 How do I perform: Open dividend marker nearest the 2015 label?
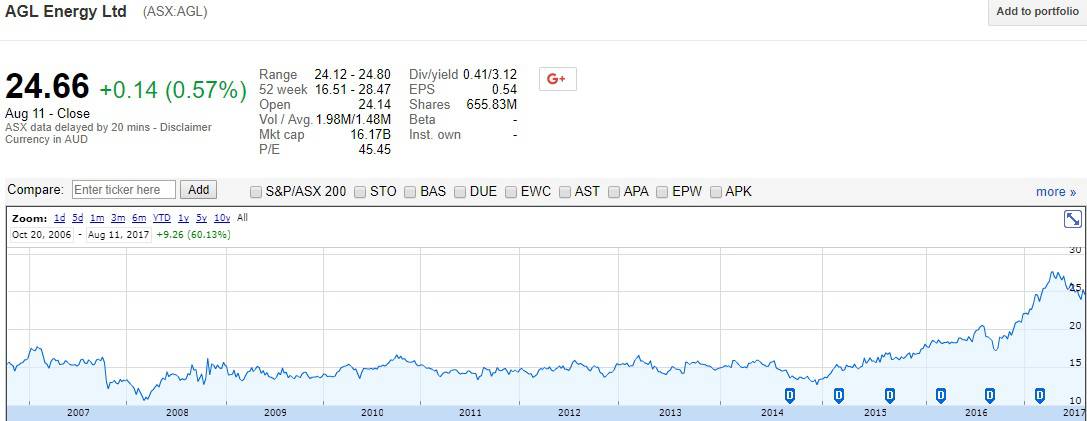pyautogui.click(x=889, y=395)
